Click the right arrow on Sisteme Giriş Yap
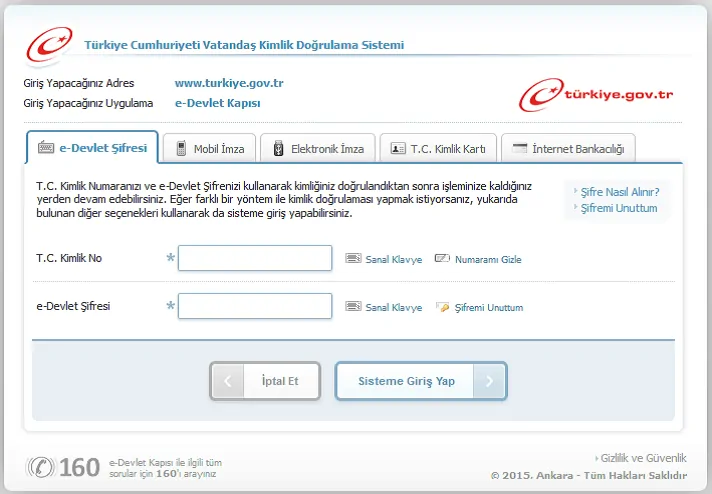The height and width of the screenshot is (494, 712). (x=489, y=381)
